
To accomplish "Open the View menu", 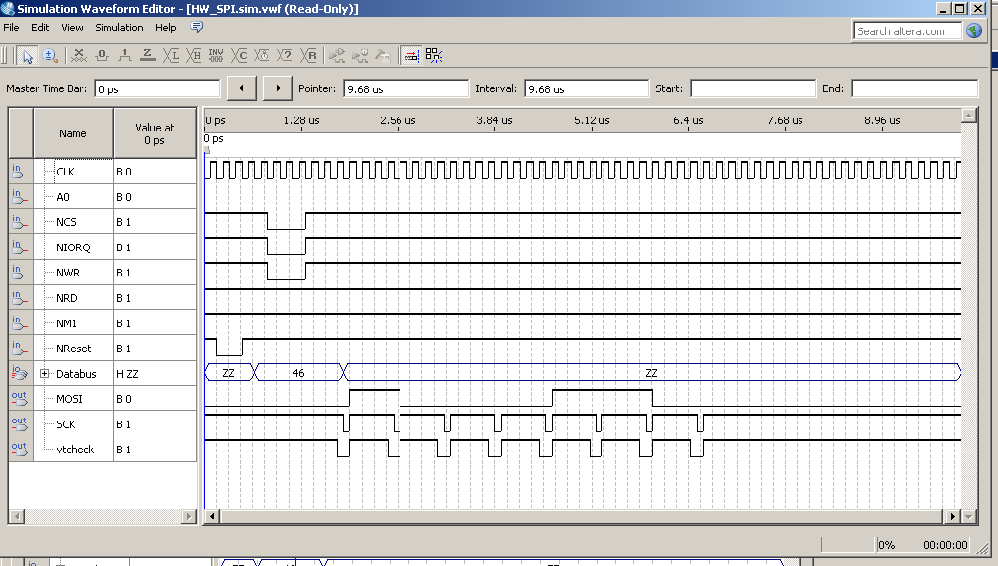I will pos(72,27).
